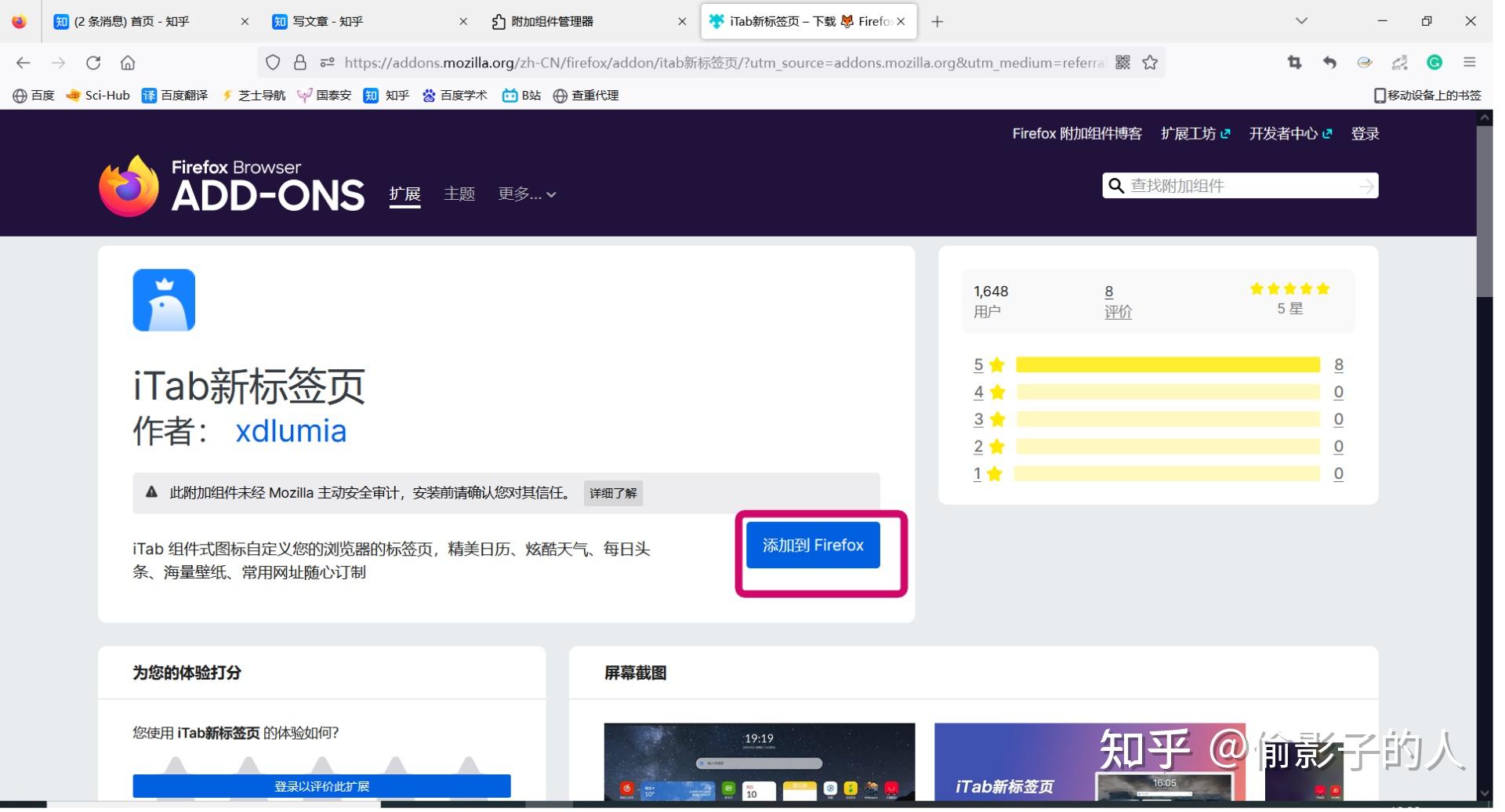
Task: Open the Firefox hamburger application menu
Action: tap(1471, 62)
